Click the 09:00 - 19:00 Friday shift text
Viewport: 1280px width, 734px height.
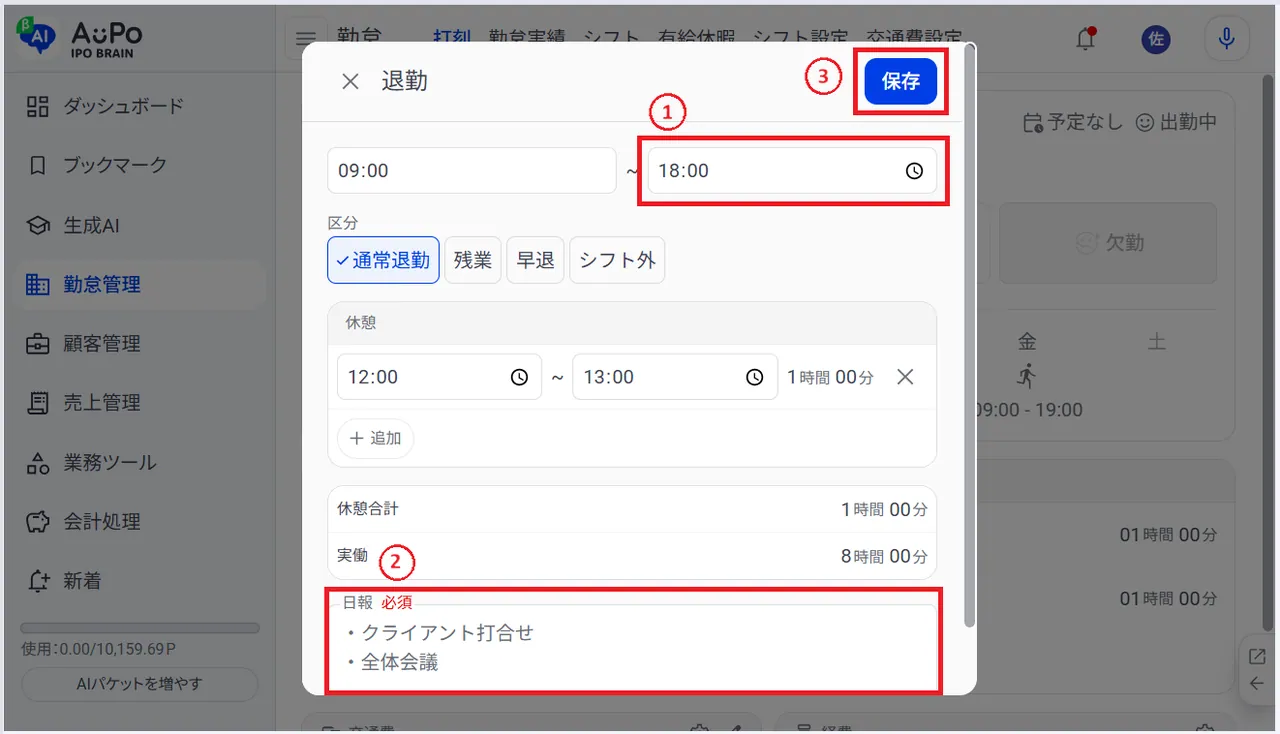tap(1028, 409)
